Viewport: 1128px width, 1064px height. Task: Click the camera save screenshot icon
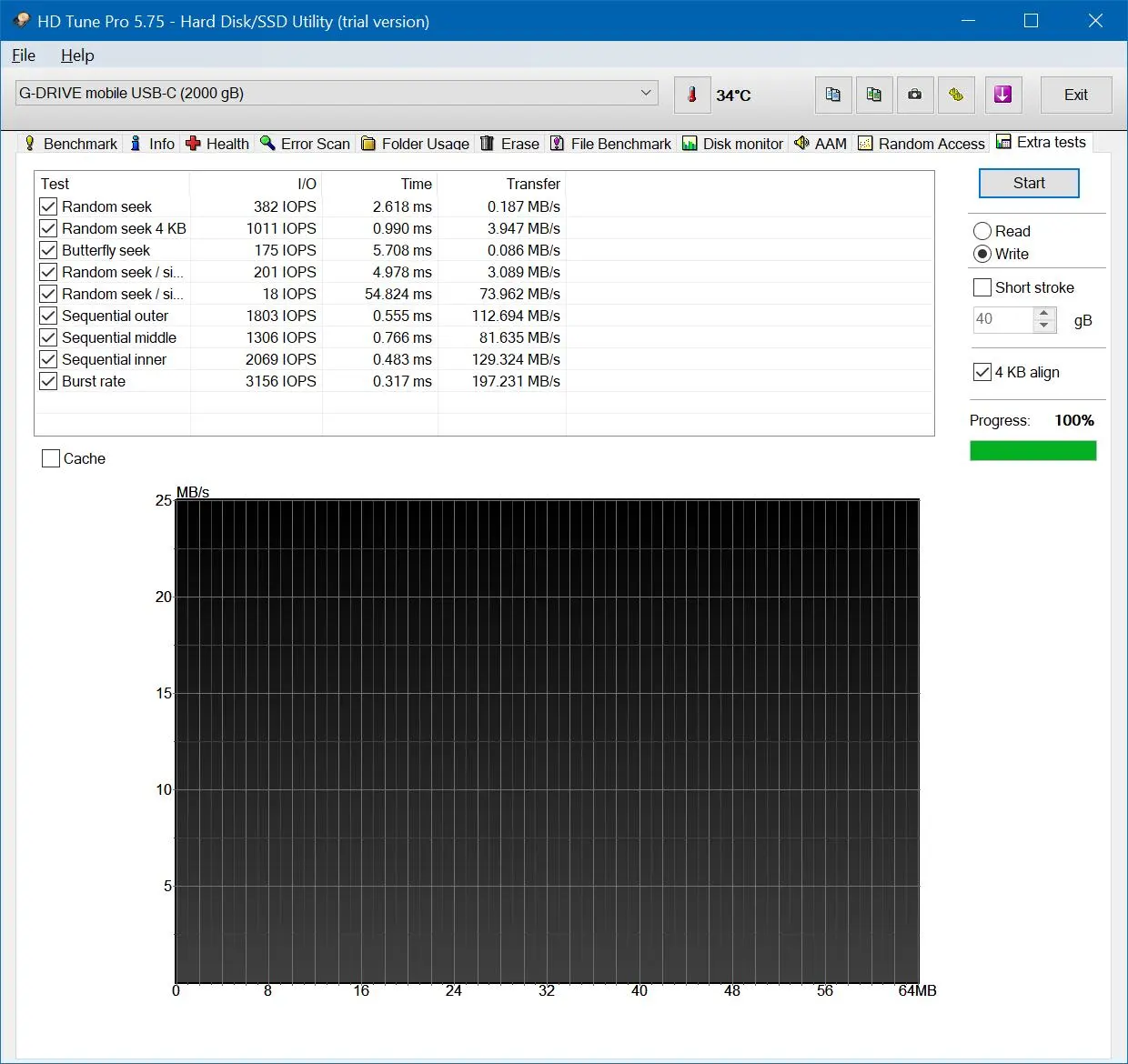pyautogui.click(x=915, y=95)
